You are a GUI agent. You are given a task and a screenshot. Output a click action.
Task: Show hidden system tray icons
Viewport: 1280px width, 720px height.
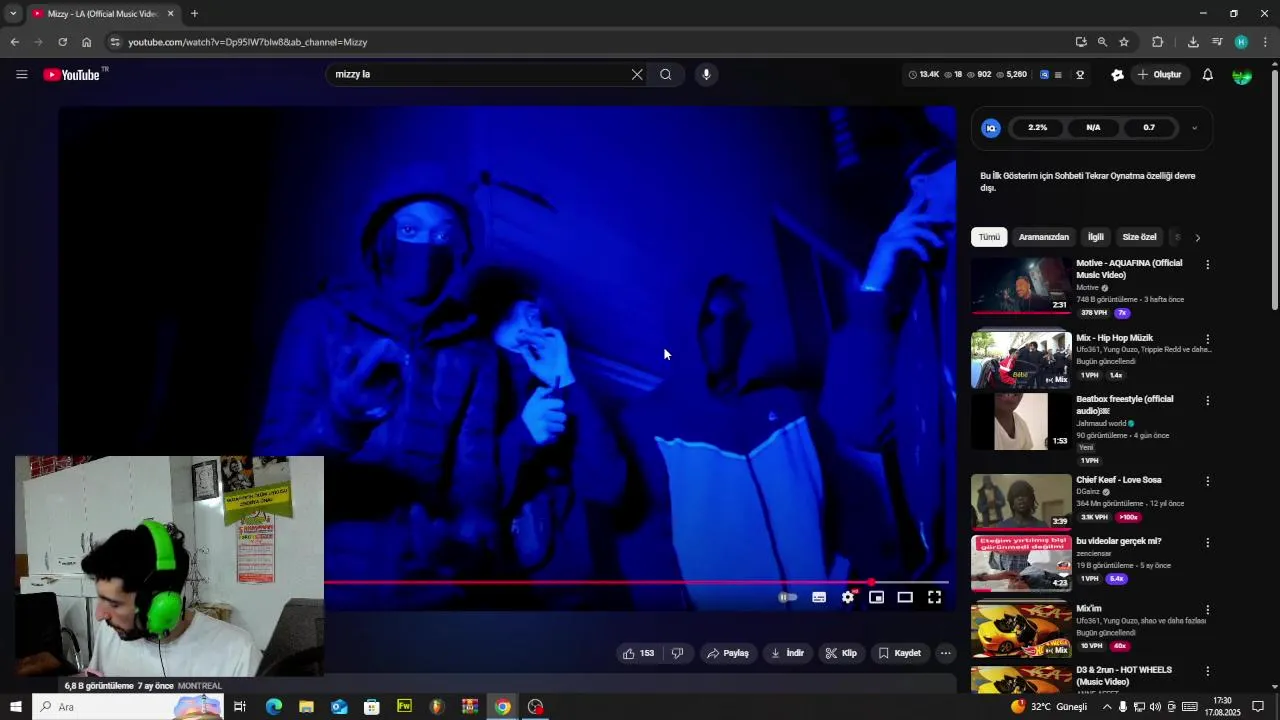coord(1106,707)
